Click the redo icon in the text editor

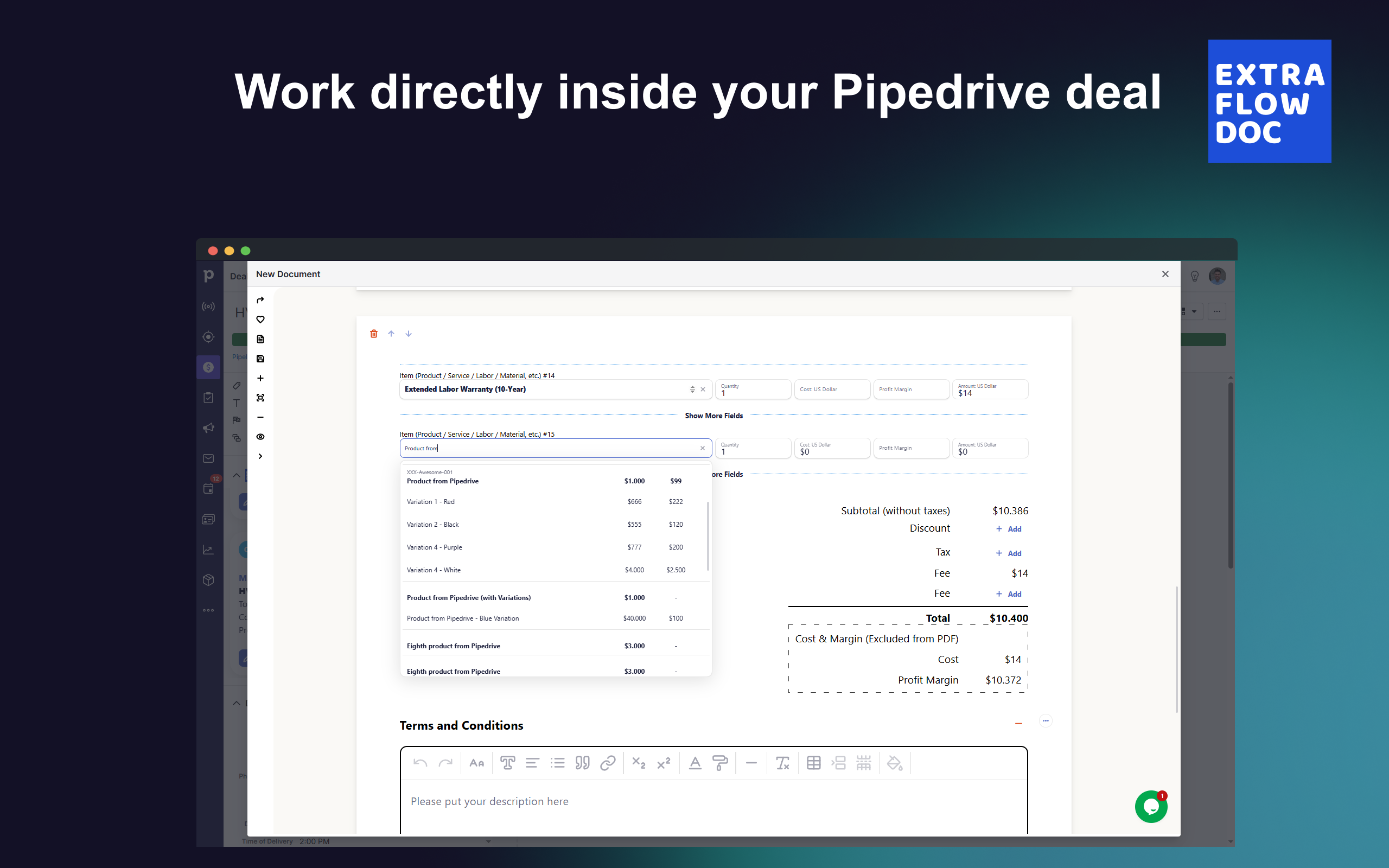click(x=445, y=763)
